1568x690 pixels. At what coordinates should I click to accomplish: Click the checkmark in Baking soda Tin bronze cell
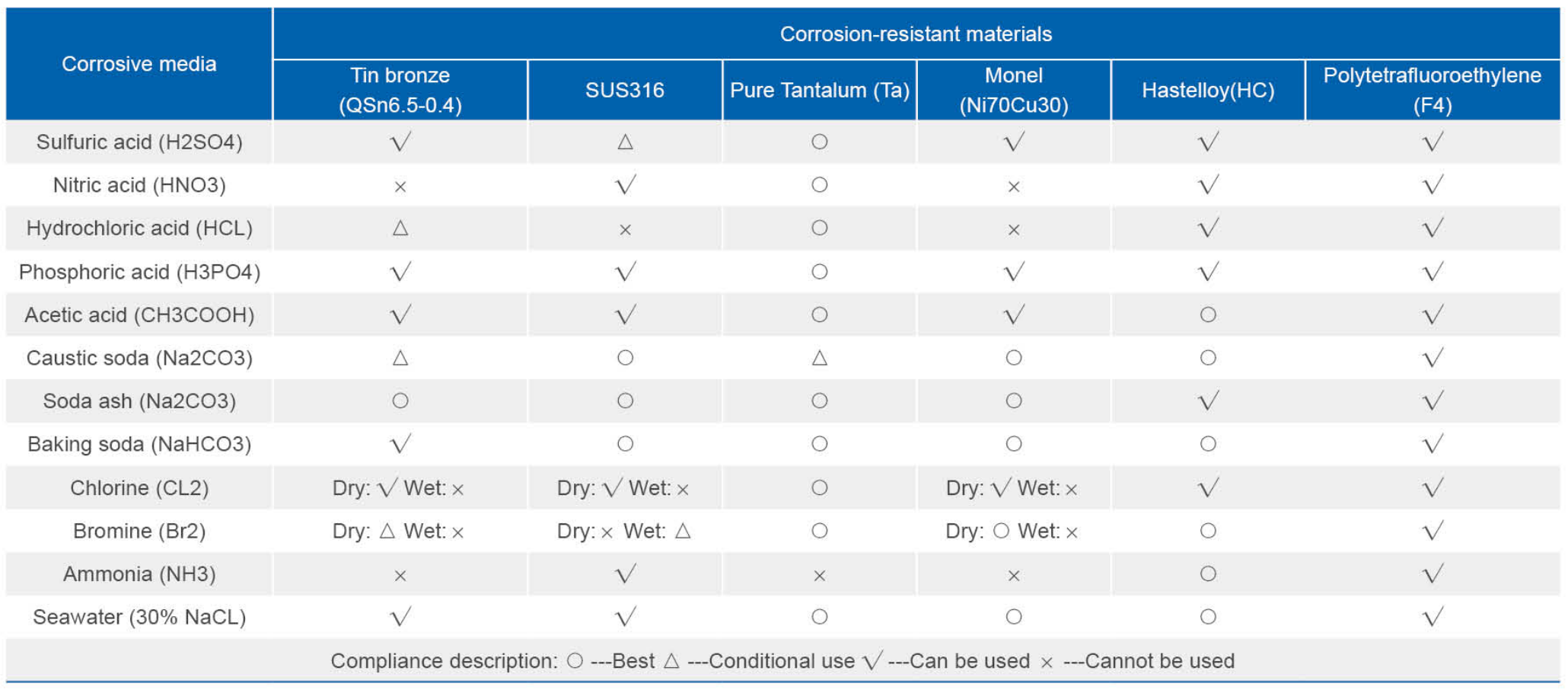400,443
